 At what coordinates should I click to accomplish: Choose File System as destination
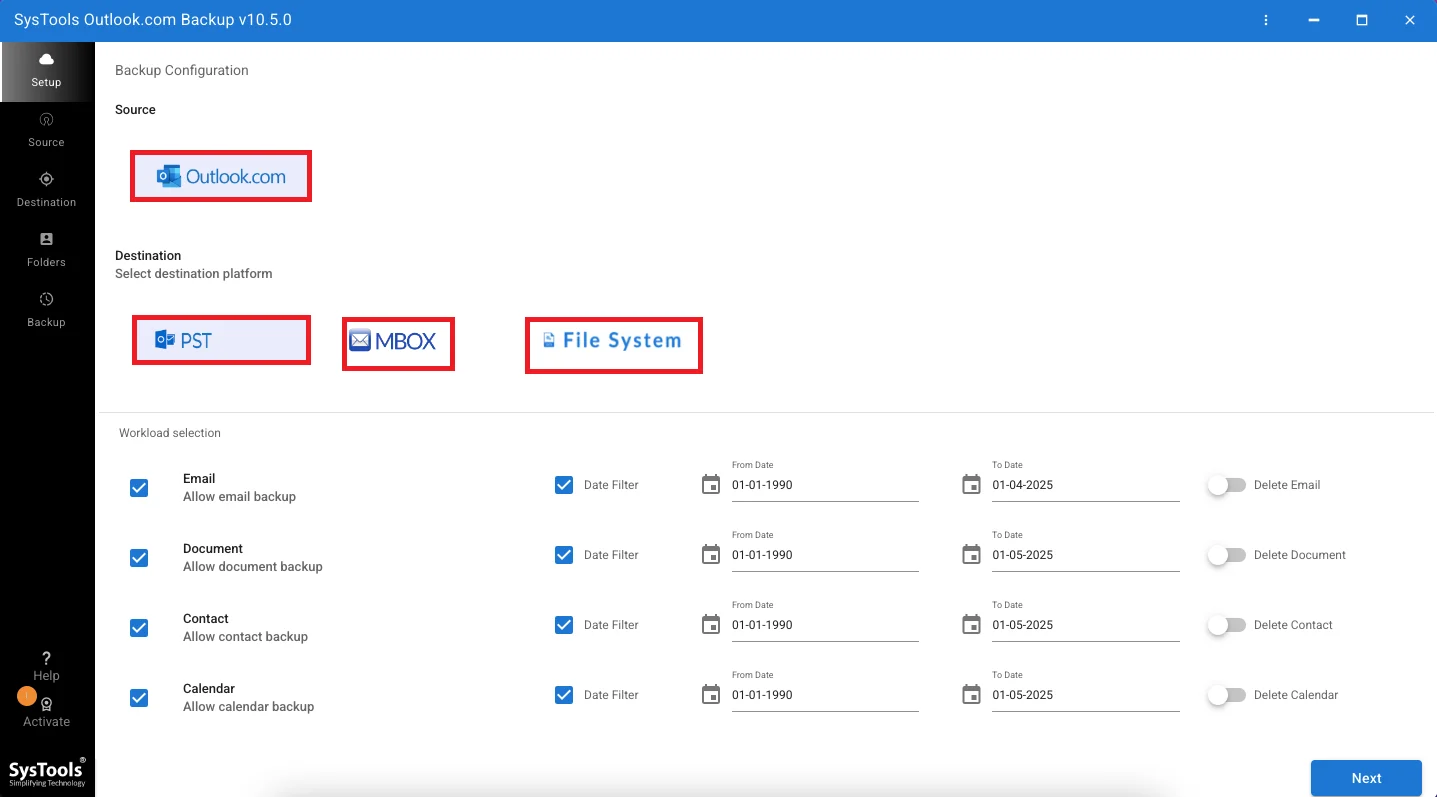click(613, 345)
